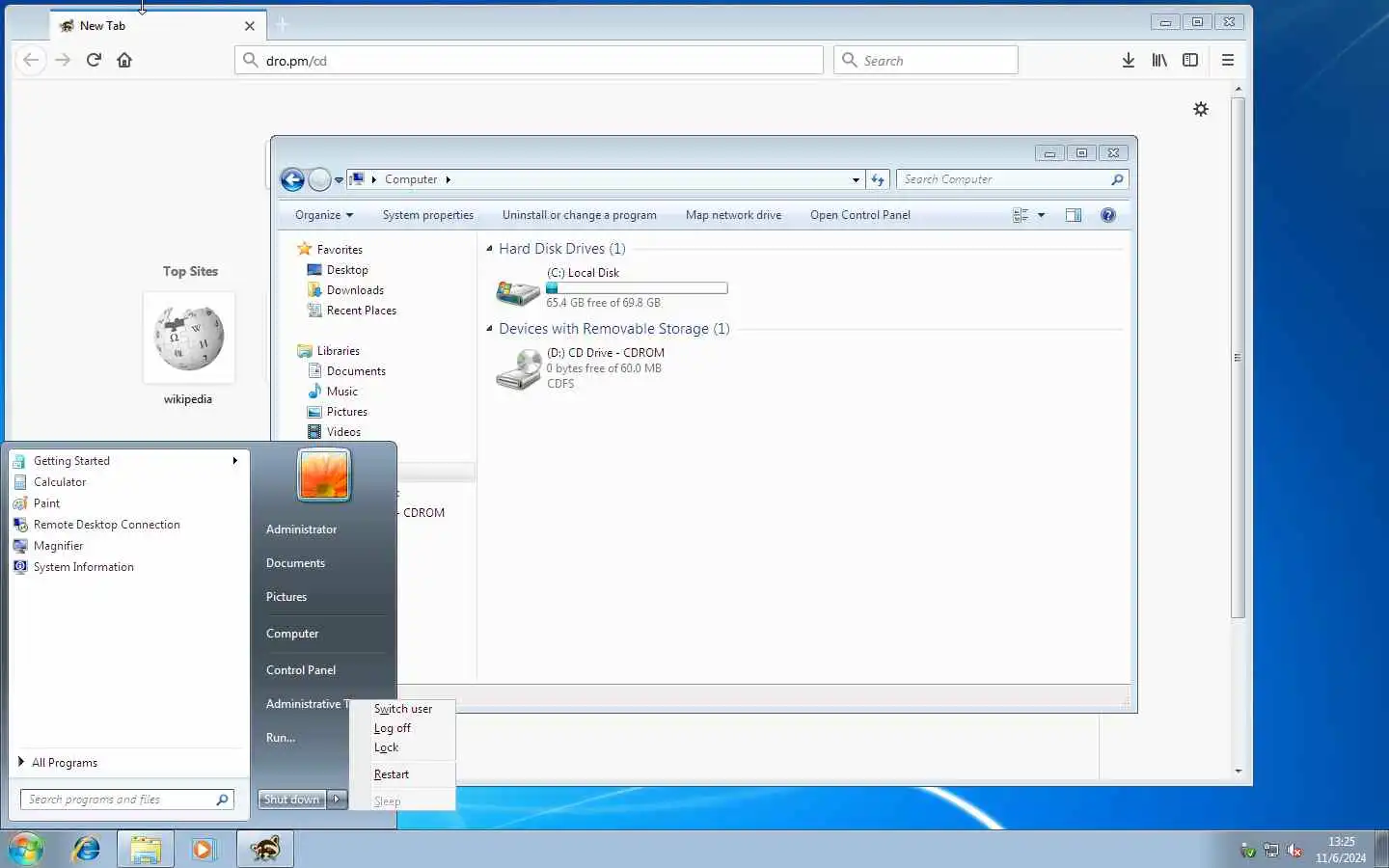Reload the current browser page
The width and height of the screenshot is (1389, 868).
[x=94, y=60]
